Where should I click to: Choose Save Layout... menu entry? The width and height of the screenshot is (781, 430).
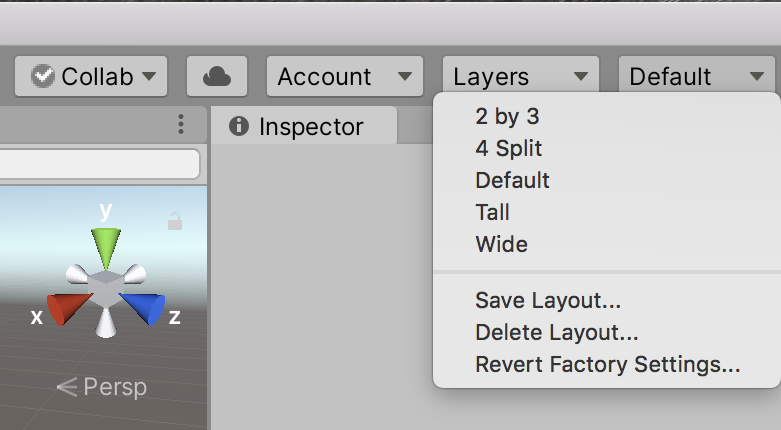(x=549, y=300)
